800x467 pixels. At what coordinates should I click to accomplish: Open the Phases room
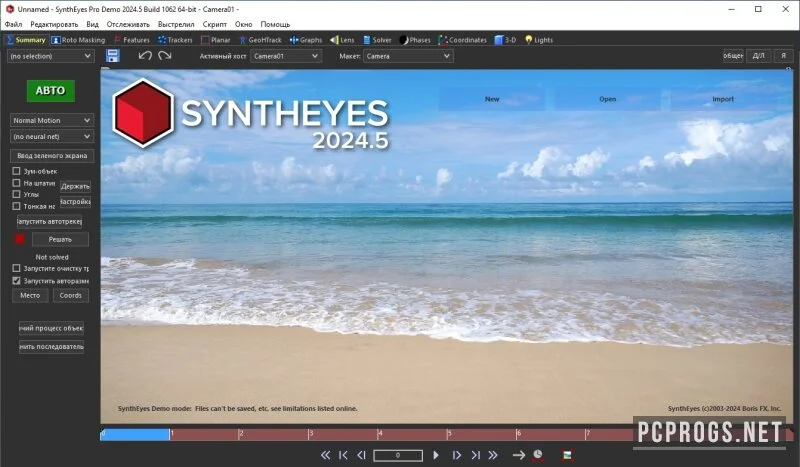point(415,40)
